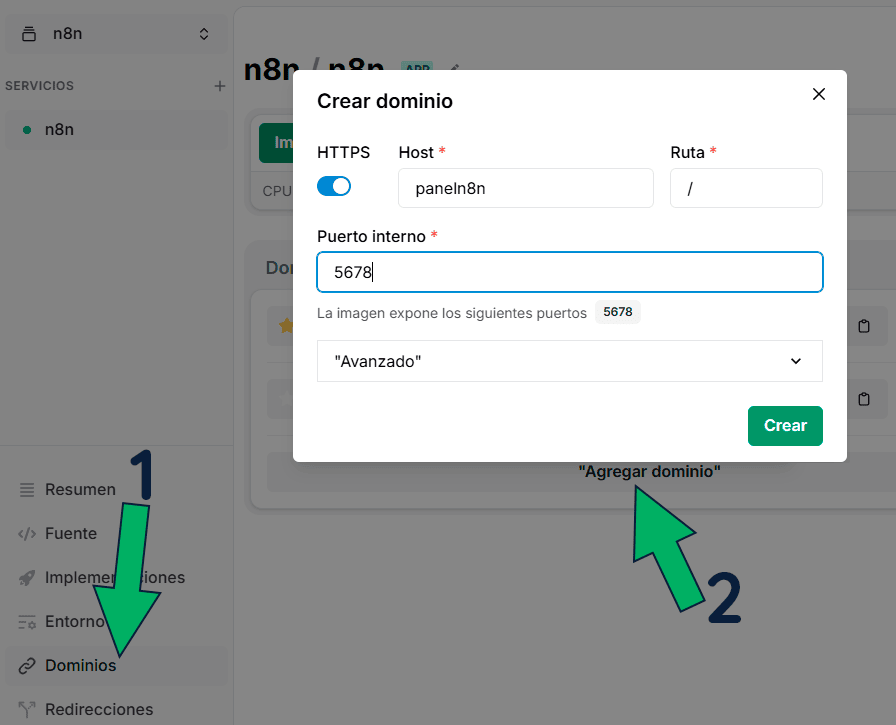896x725 pixels.
Task: Click the Host input field
Action: pyautogui.click(x=525, y=186)
